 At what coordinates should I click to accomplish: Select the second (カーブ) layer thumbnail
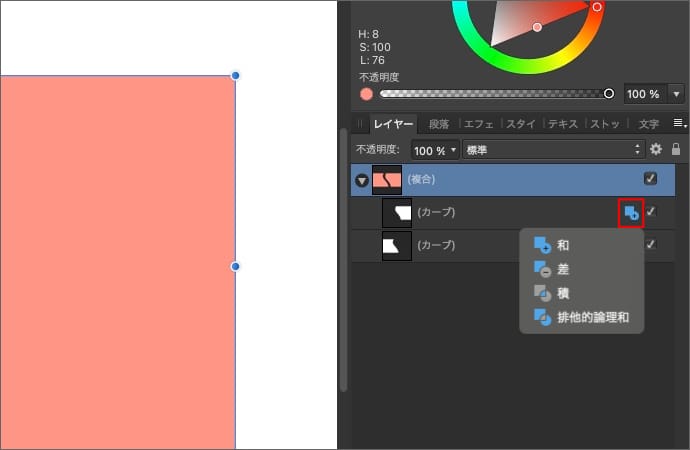[x=397, y=245]
